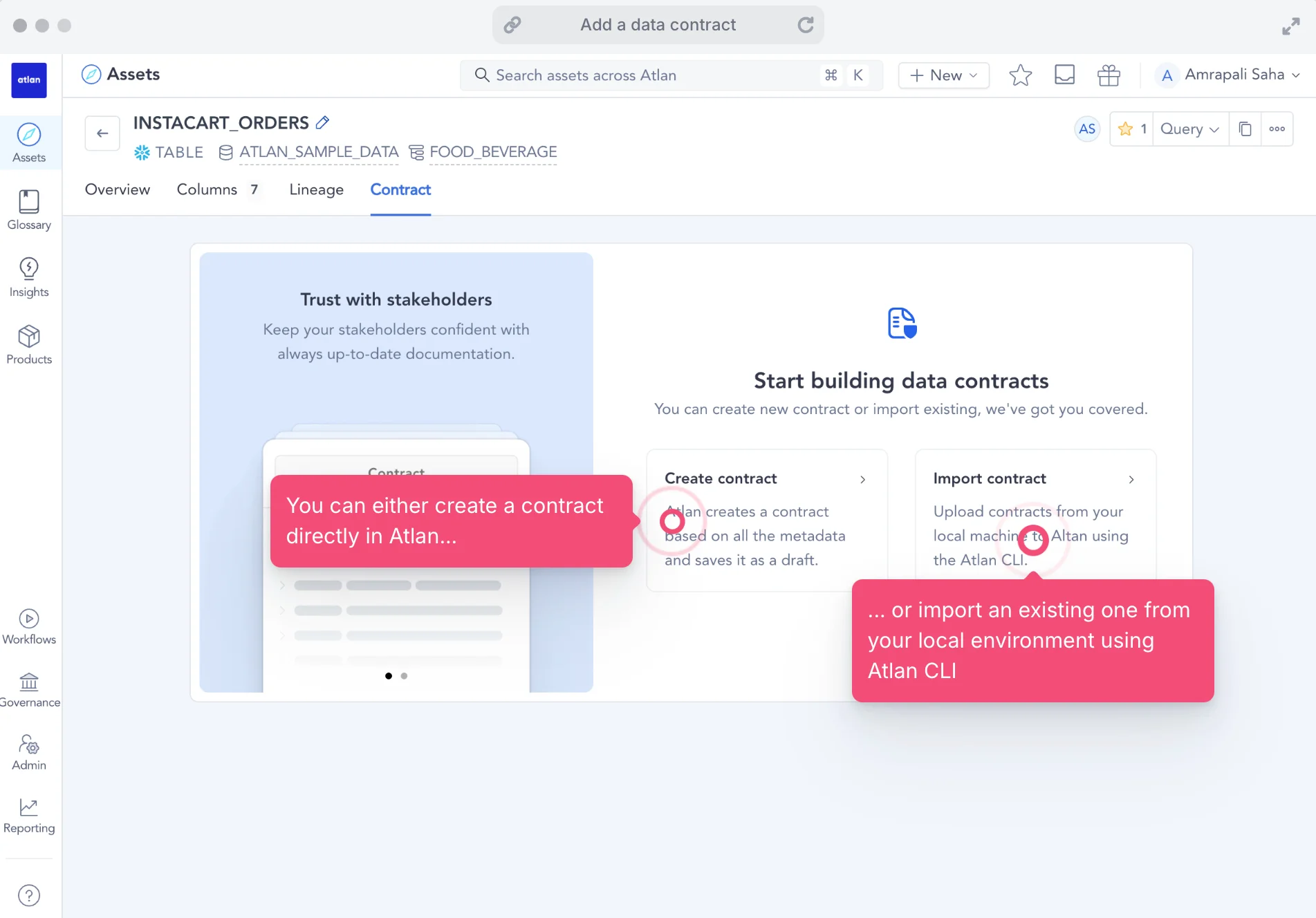Viewport: 1316px width, 918px height.
Task: Expand the Query dropdown
Action: tap(1189, 129)
